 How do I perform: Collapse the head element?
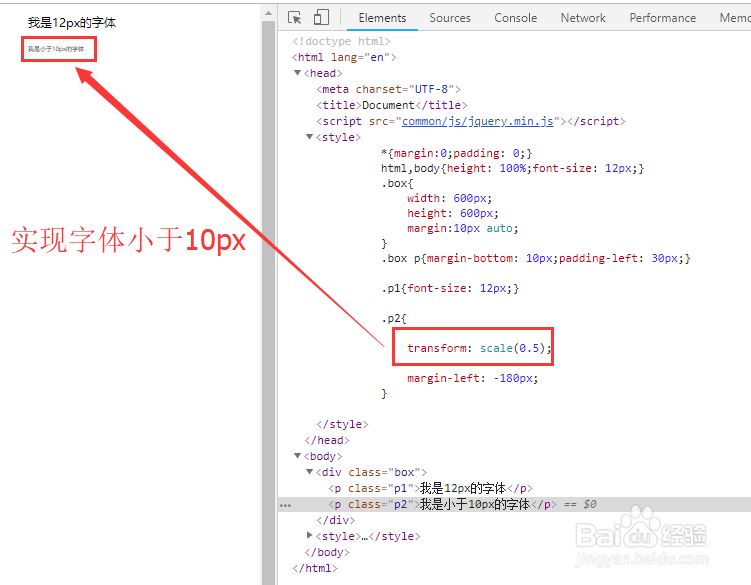[297, 73]
